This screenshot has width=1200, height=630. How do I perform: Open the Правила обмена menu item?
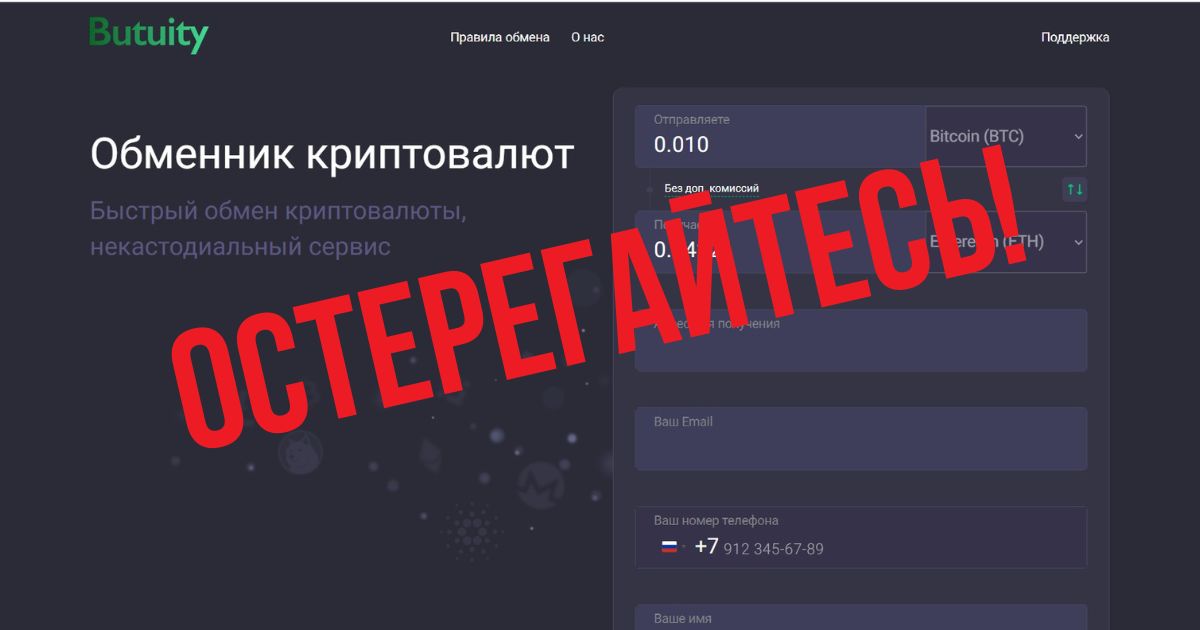coord(500,37)
